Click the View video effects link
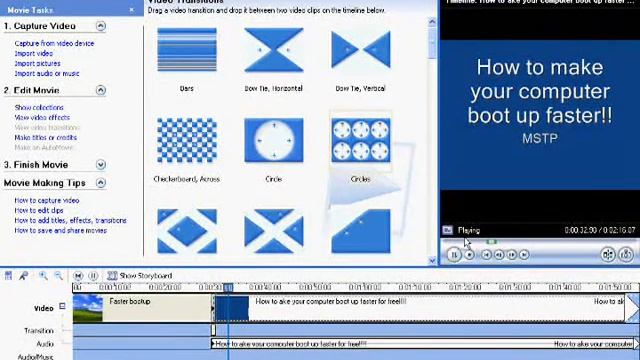640x360 pixels. click(x=42, y=118)
